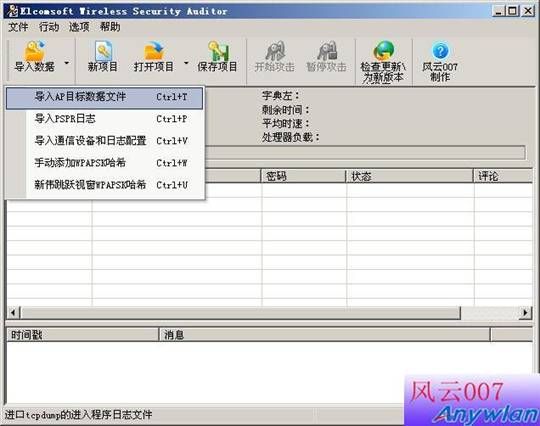Image resolution: width=540 pixels, height=426 pixels.
Task: Open the 选项 menu
Action: point(79,27)
